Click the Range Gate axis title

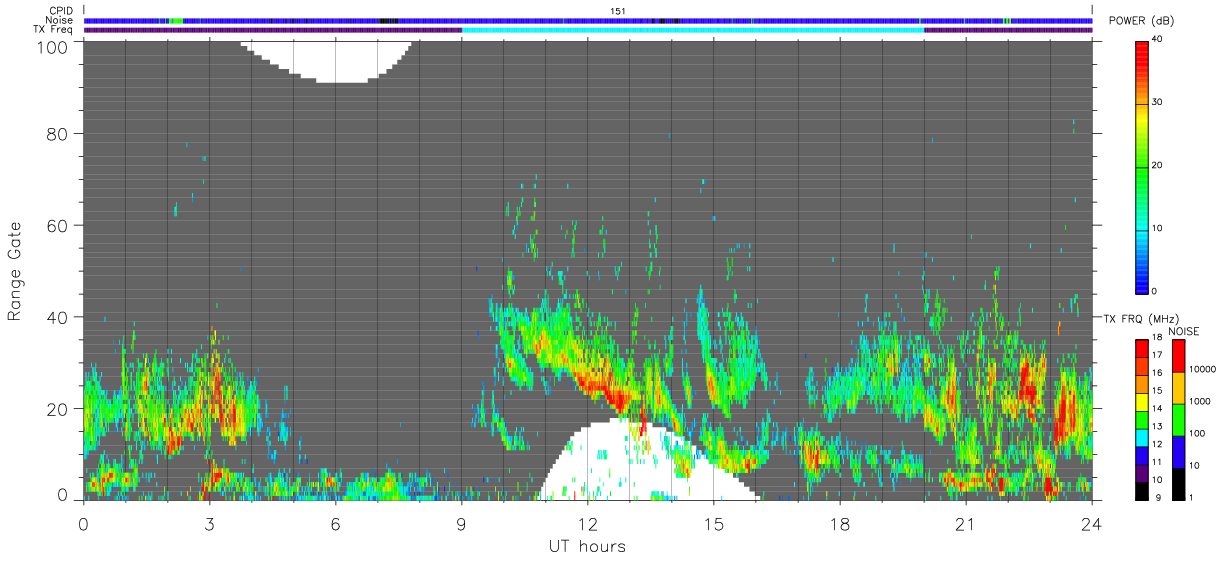14,271
